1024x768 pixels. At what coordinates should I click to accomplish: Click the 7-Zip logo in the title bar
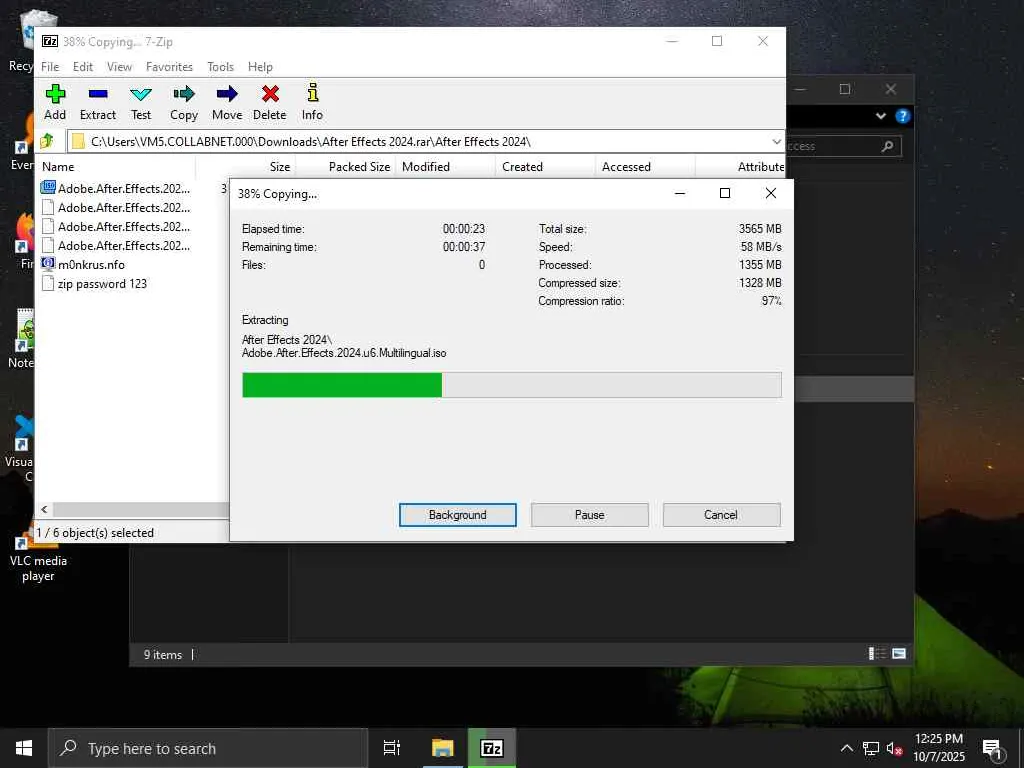(50, 41)
